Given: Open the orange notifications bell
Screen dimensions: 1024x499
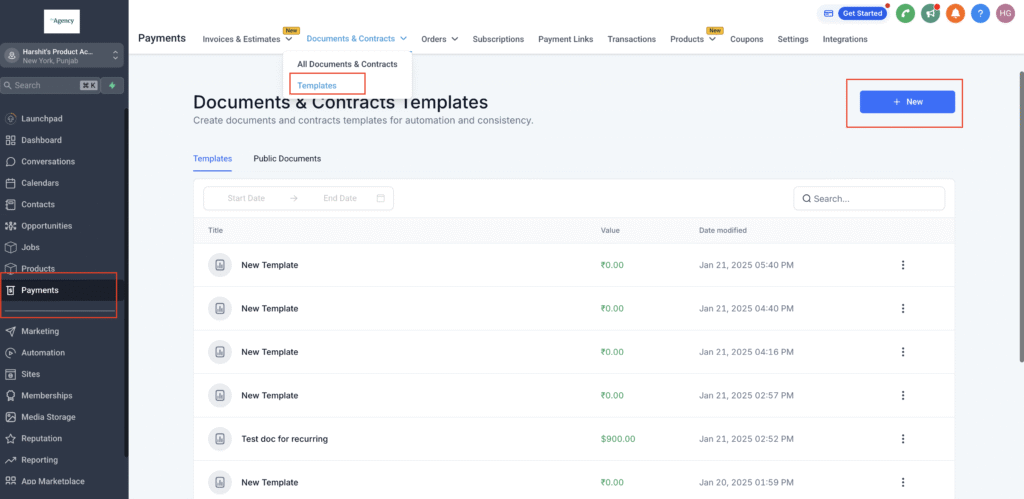Looking at the screenshot, I should [x=955, y=13].
